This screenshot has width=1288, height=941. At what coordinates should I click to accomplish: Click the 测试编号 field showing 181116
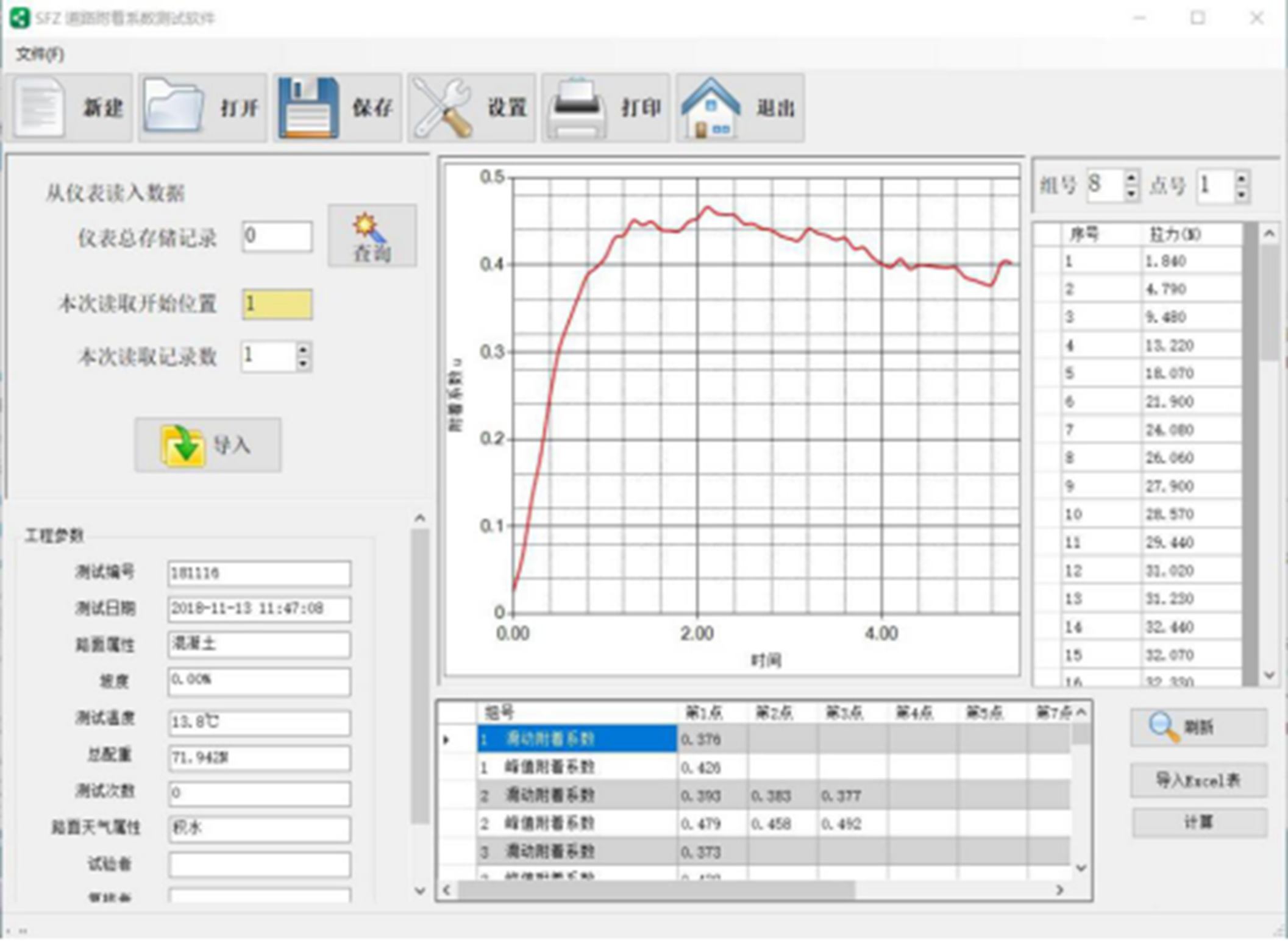[x=259, y=573]
